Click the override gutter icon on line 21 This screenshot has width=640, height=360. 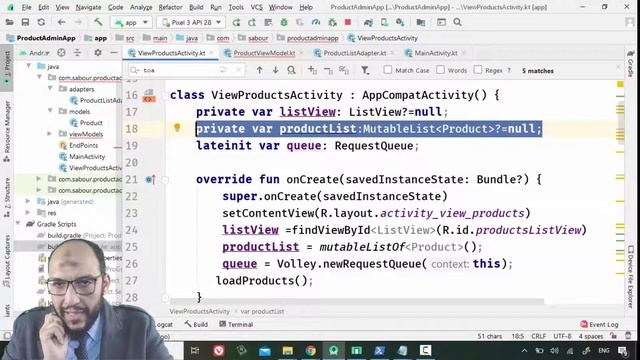[150, 179]
